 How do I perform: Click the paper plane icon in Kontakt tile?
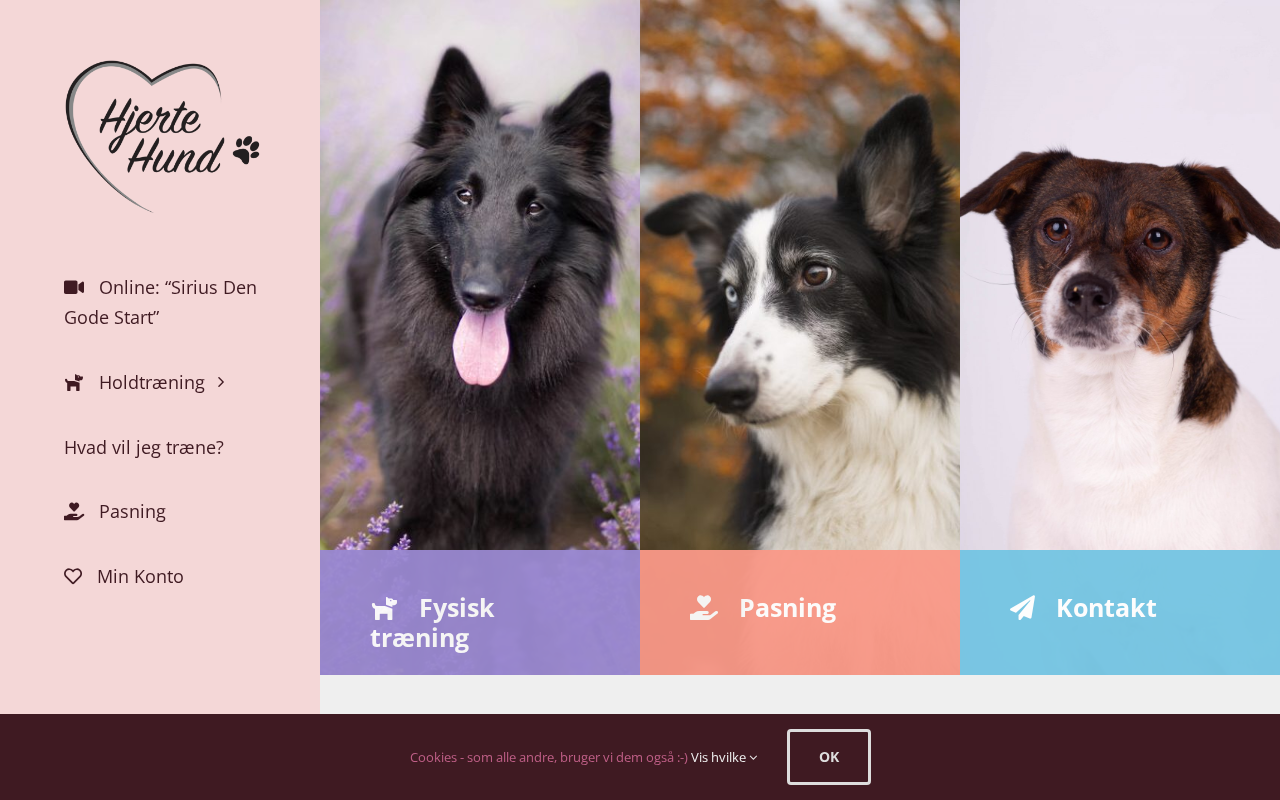1022,608
